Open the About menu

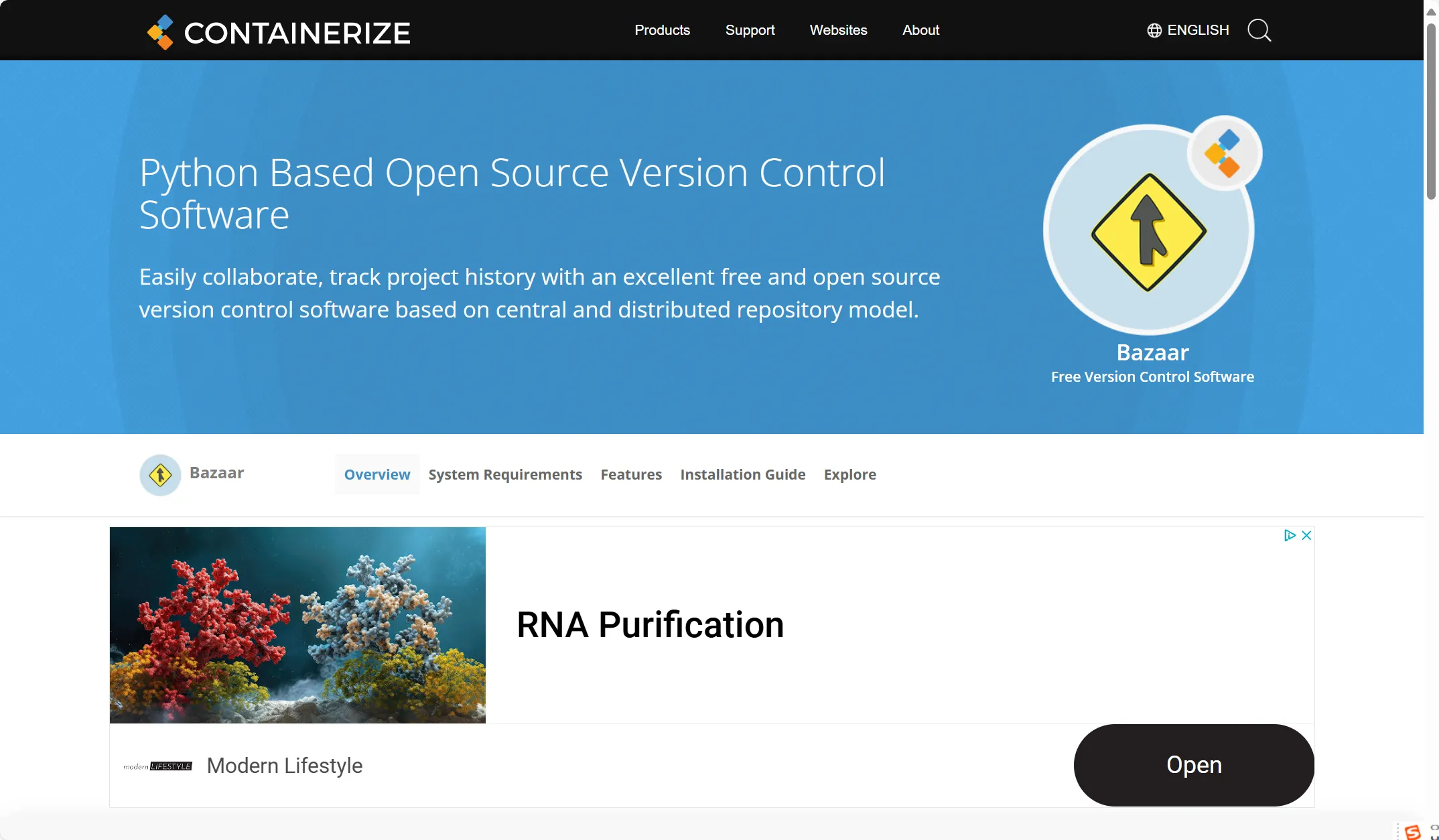(921, 30)
